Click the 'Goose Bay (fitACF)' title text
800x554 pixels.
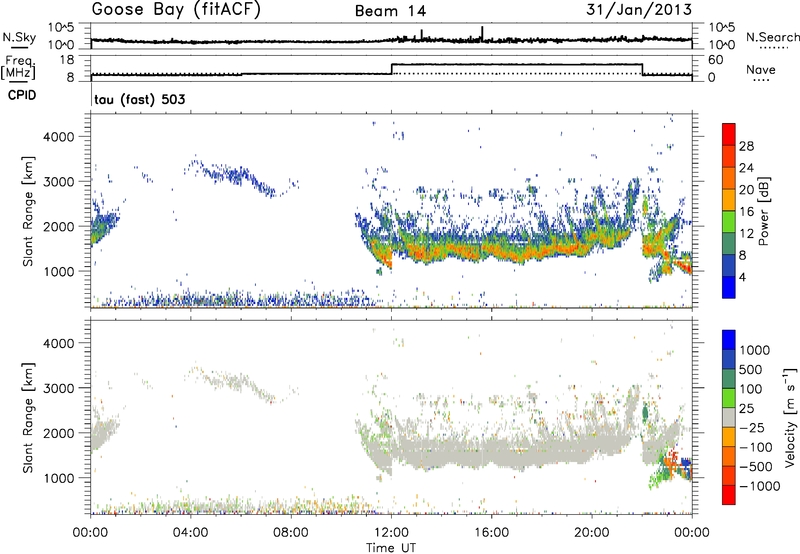pos(176,9)
